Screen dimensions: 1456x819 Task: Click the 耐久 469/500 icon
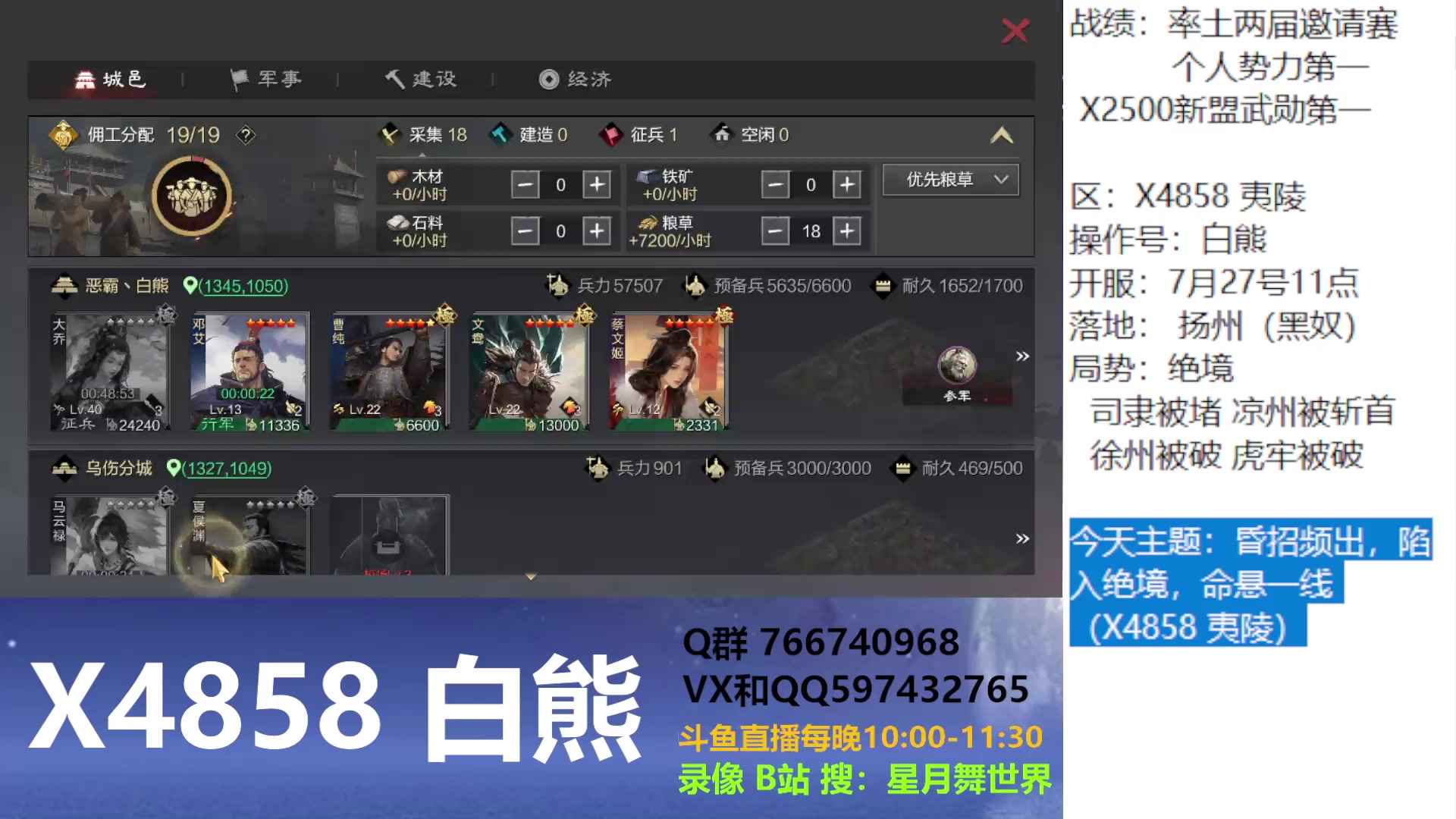902,468
